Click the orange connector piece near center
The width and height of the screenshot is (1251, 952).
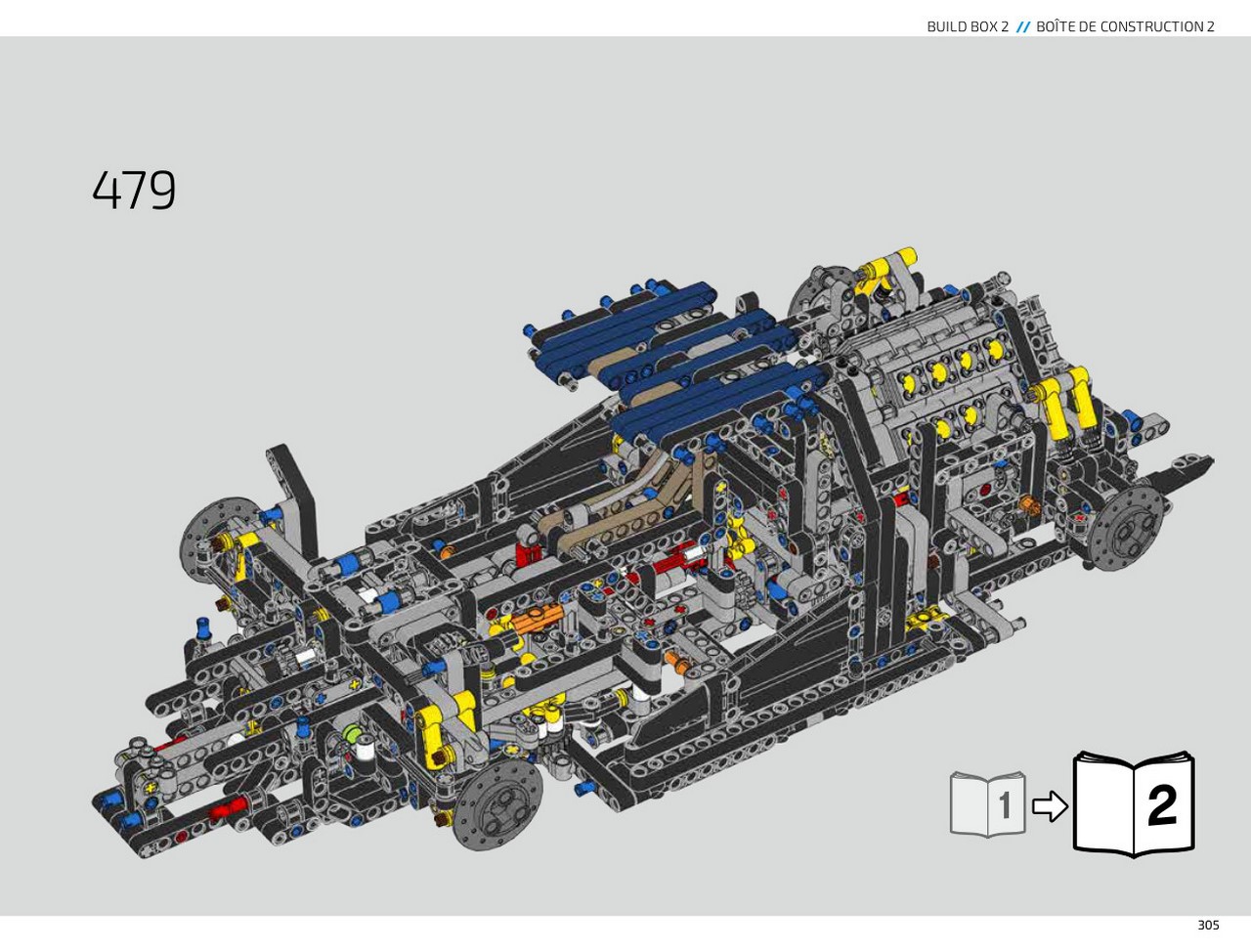coord(538,620)
